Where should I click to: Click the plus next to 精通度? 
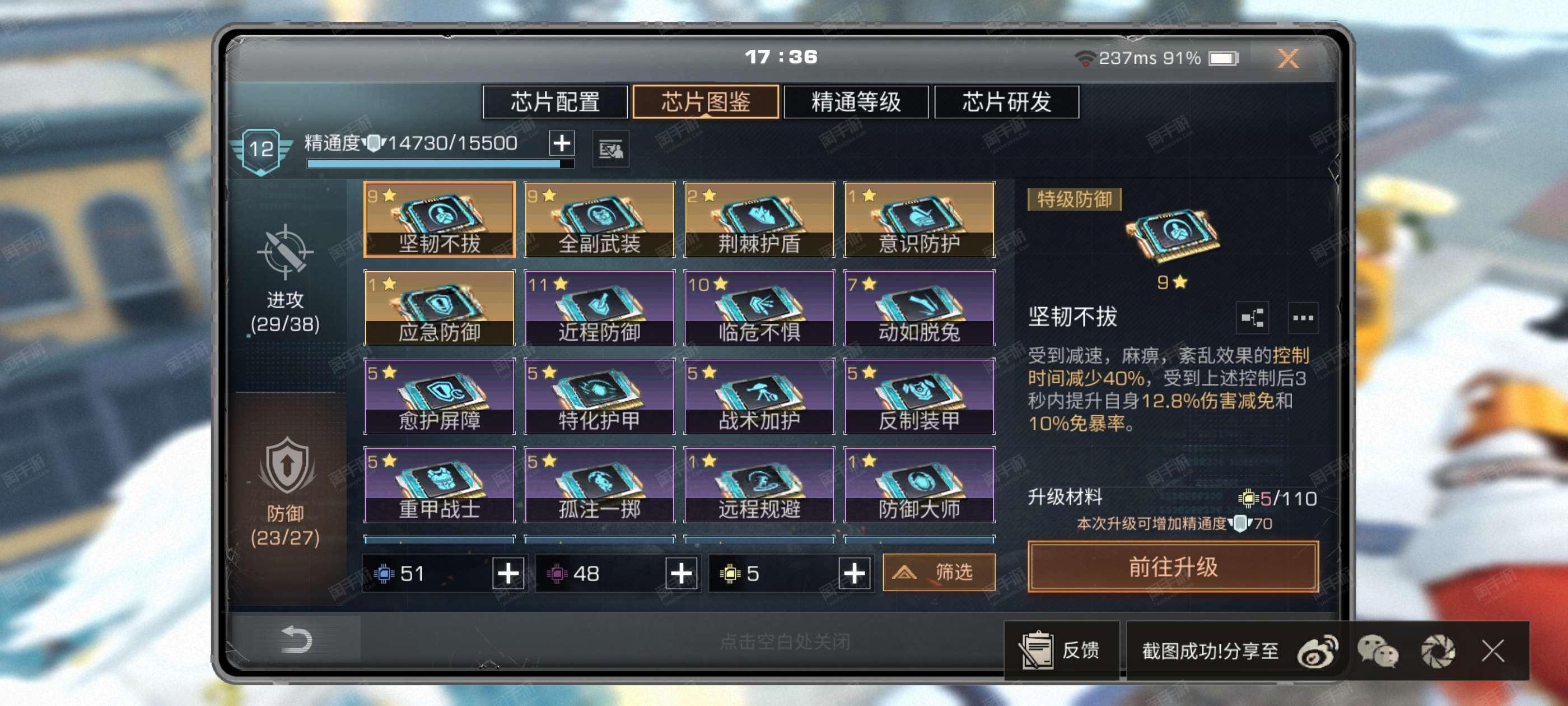[561, 142]
